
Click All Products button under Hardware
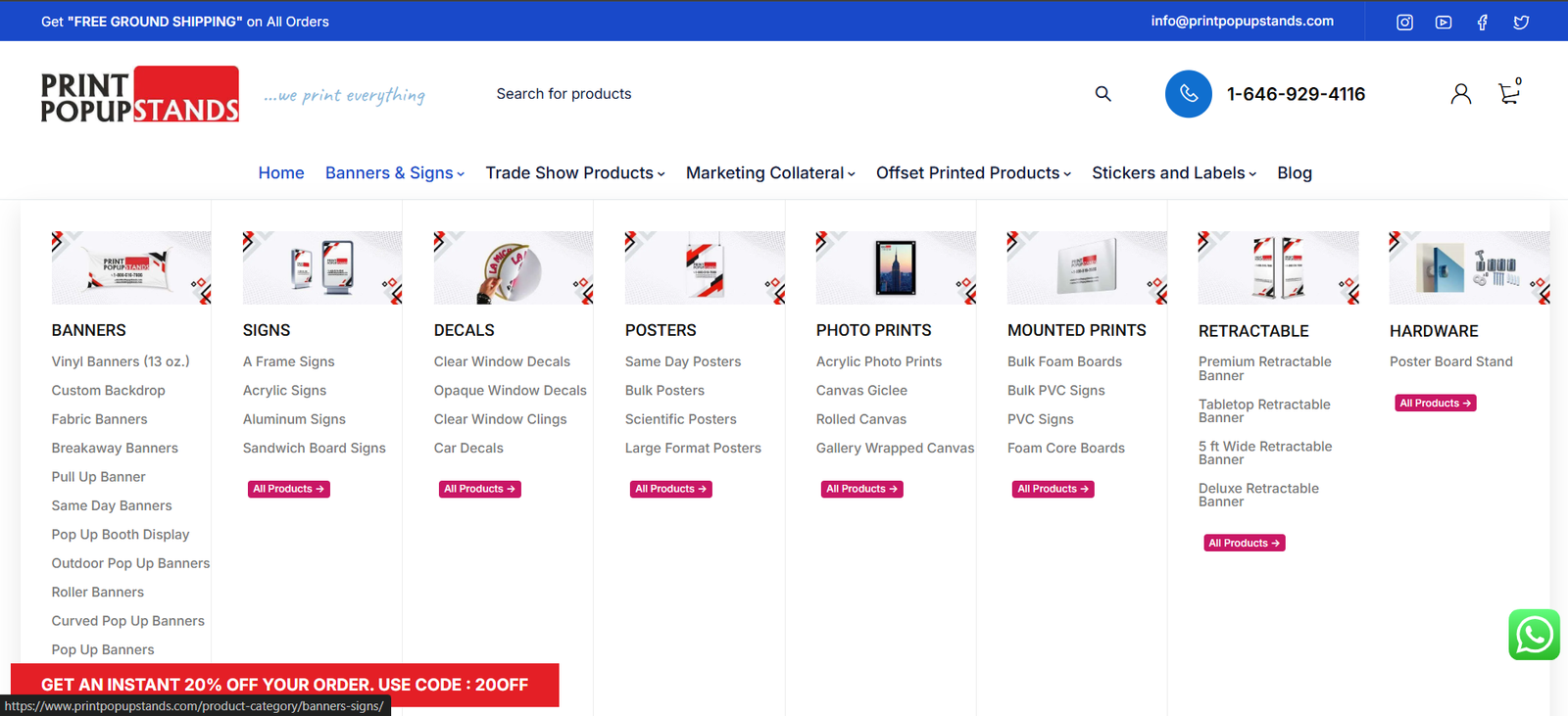[1436, 404]
